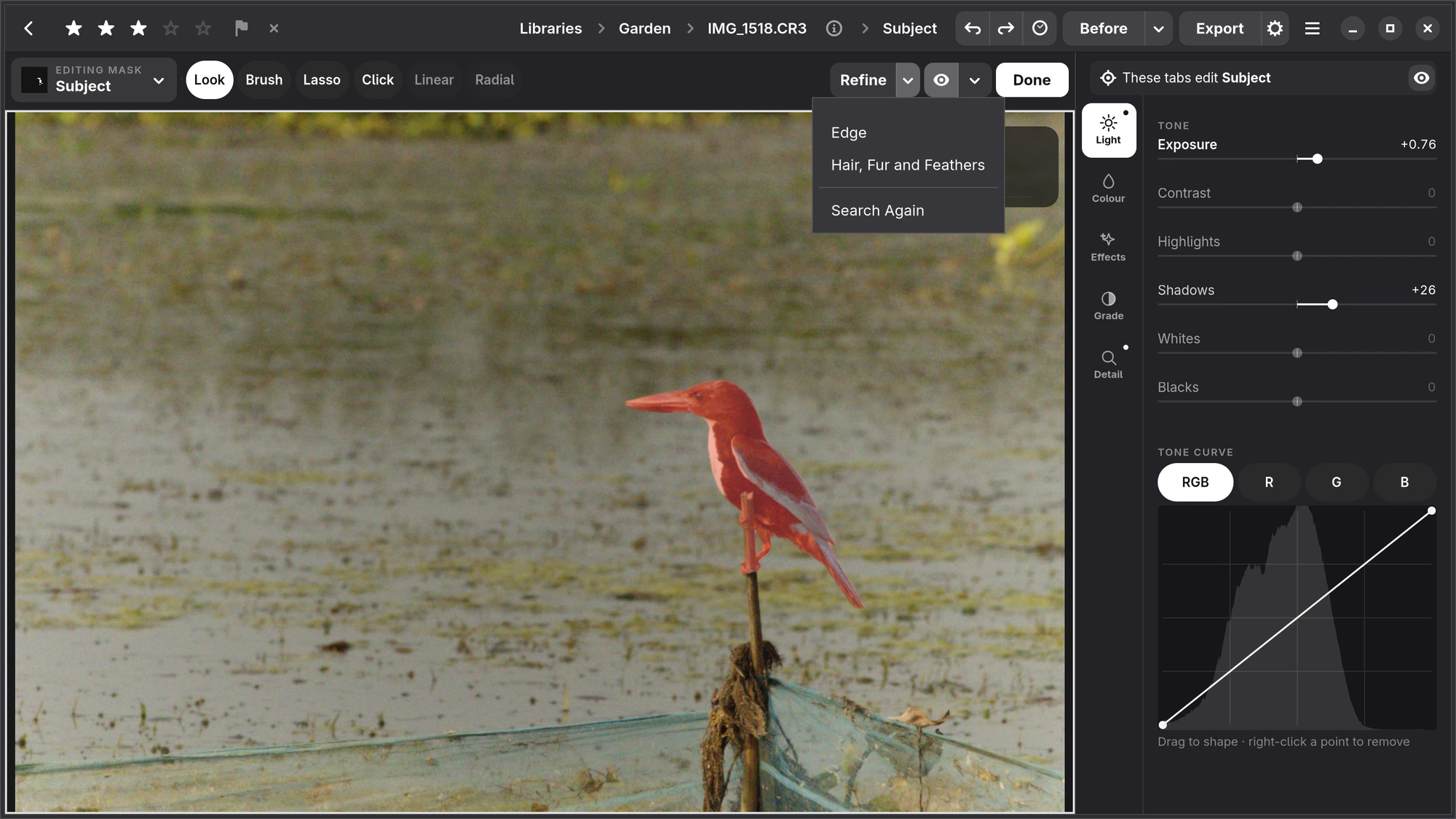
Task: Toggle mask overlay visibility eye
Action: (x=941, y=80)
